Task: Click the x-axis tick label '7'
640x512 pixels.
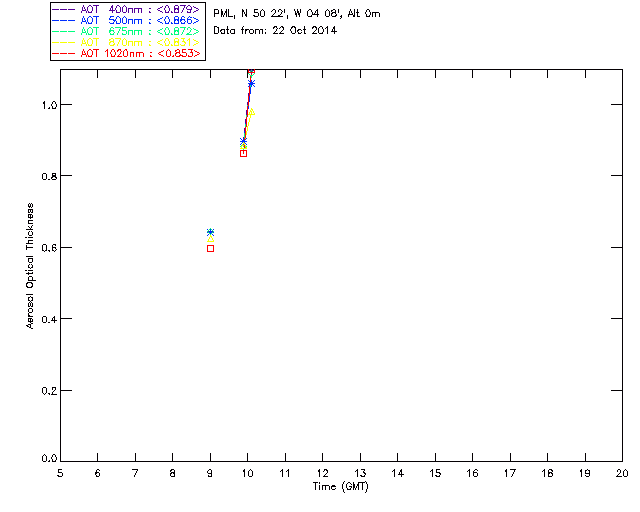Action: point(135,473)
